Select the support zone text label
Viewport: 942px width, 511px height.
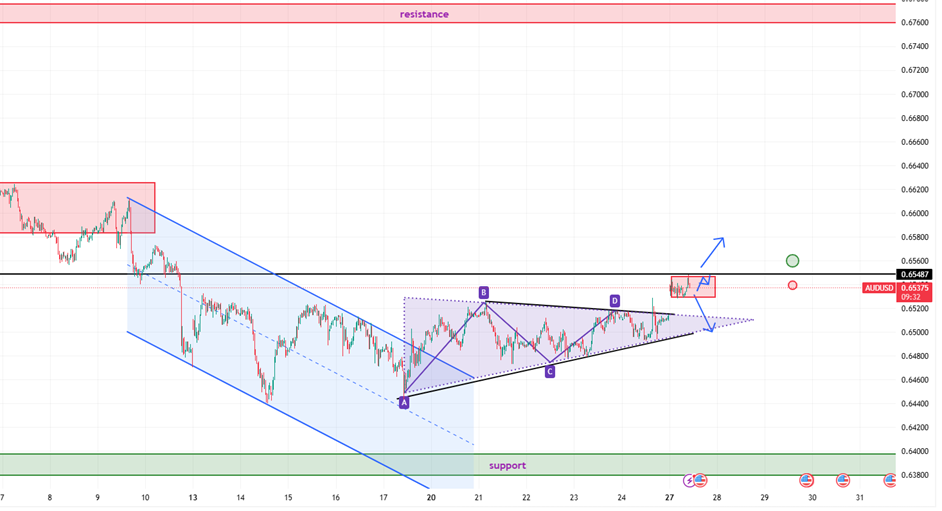[507, 466]
